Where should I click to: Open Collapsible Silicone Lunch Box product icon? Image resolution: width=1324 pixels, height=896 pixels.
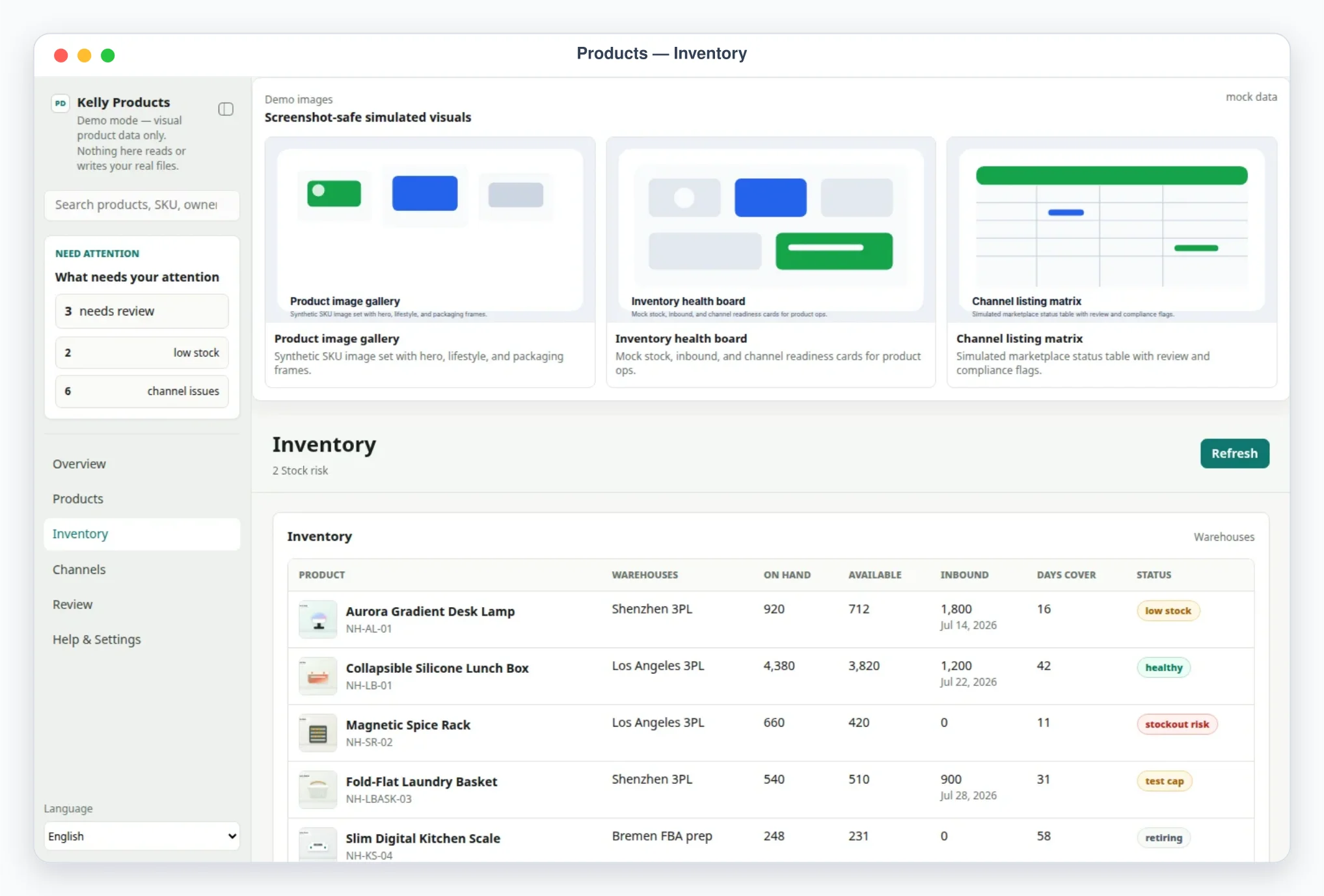coord(318,675)
